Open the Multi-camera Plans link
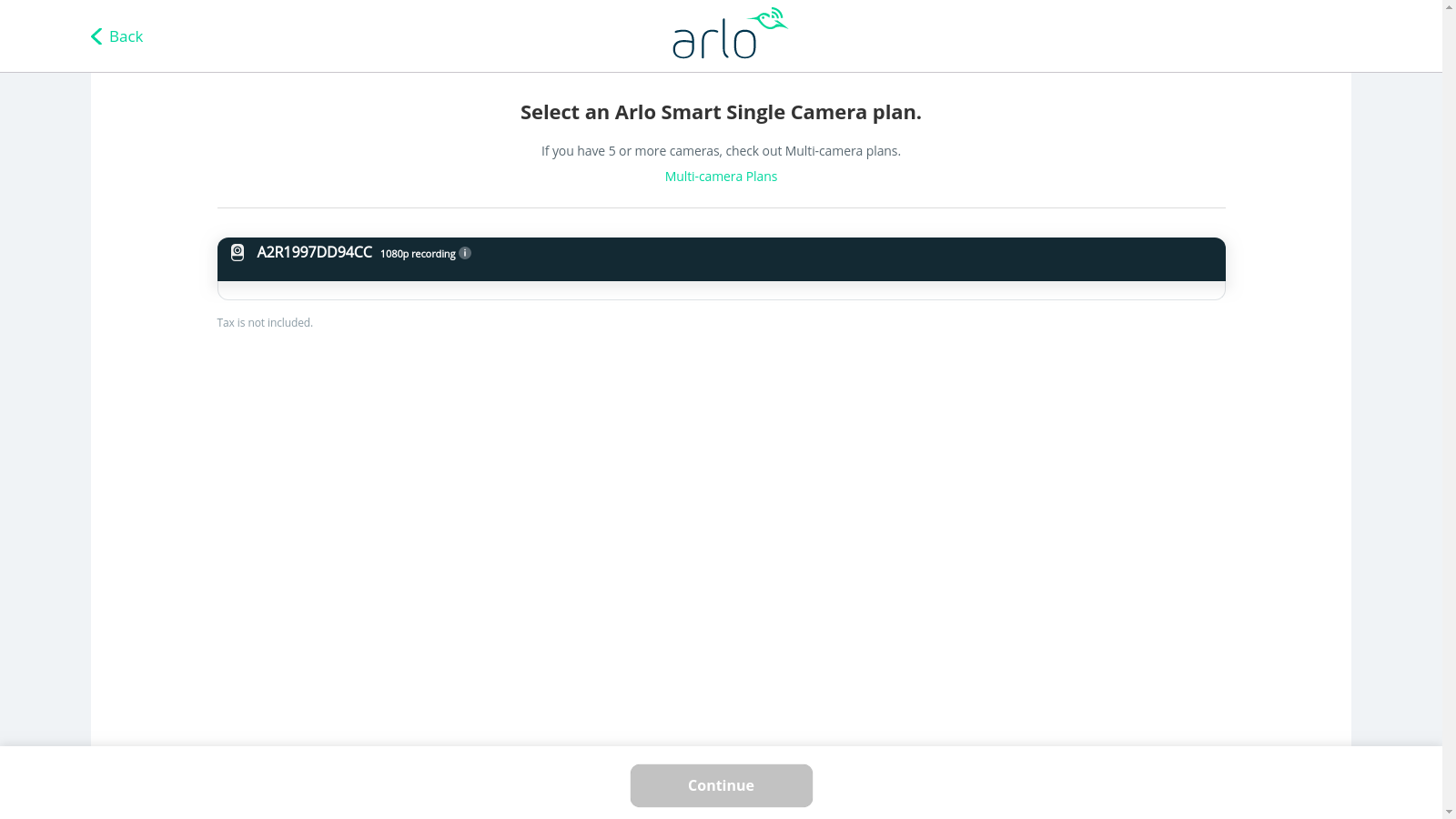This screenshot has height=819, width=1456. click(x=721, y=177)
